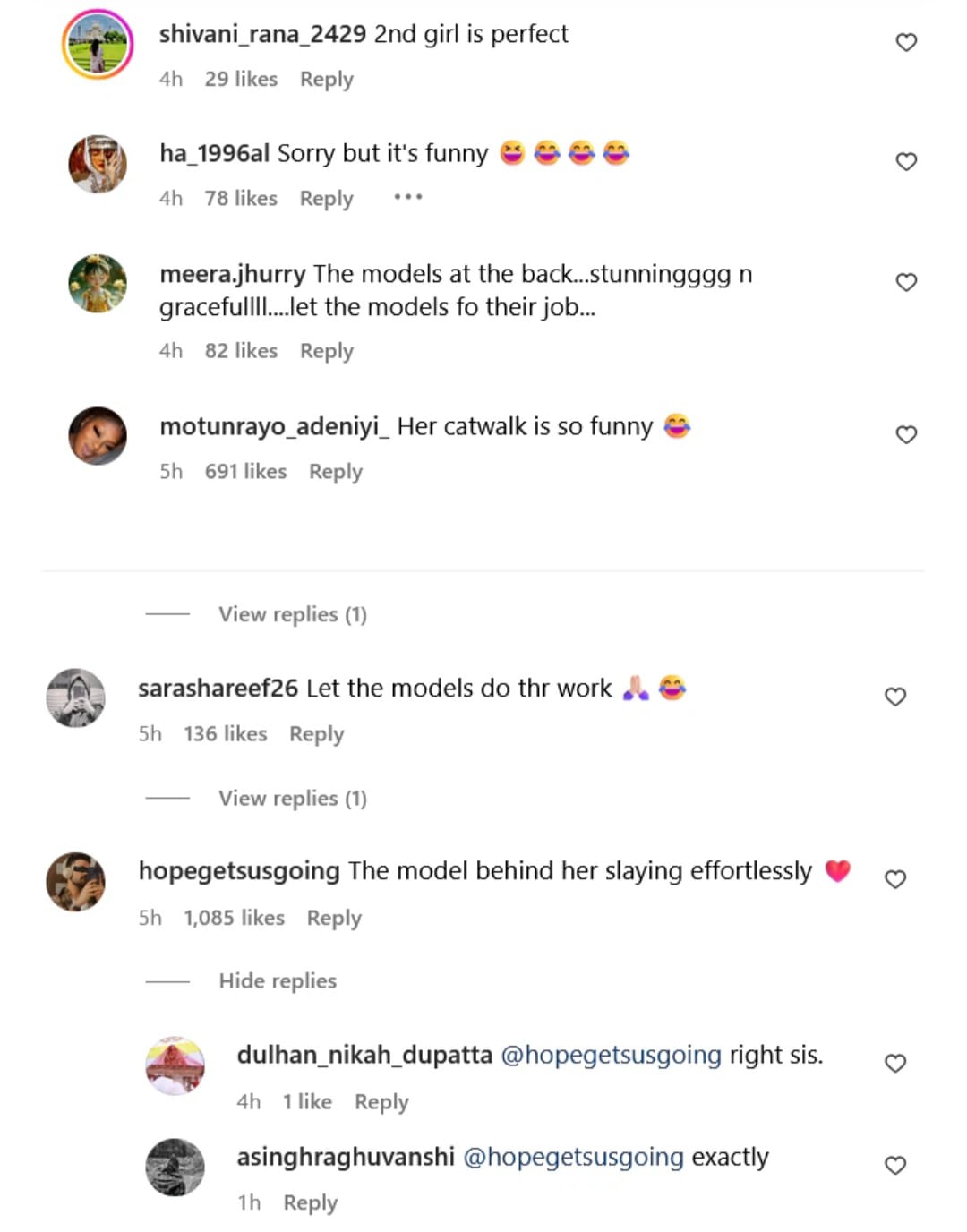
Task: Open shivani_rana_2429's profile picture
Action: (x=98, y=44)
